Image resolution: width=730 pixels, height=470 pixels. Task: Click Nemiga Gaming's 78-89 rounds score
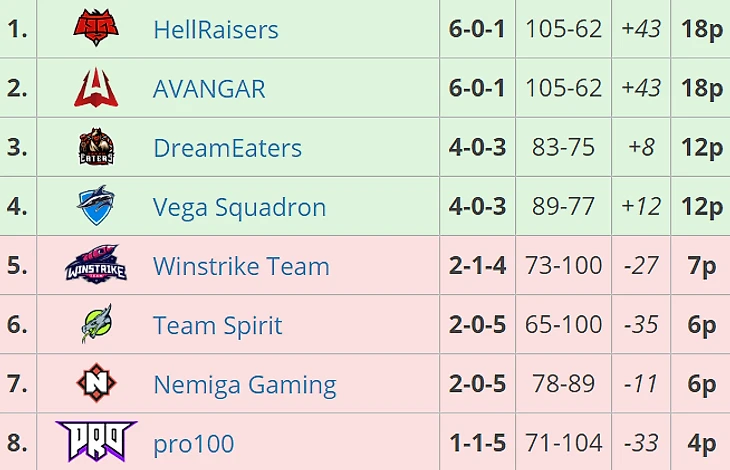564,384
